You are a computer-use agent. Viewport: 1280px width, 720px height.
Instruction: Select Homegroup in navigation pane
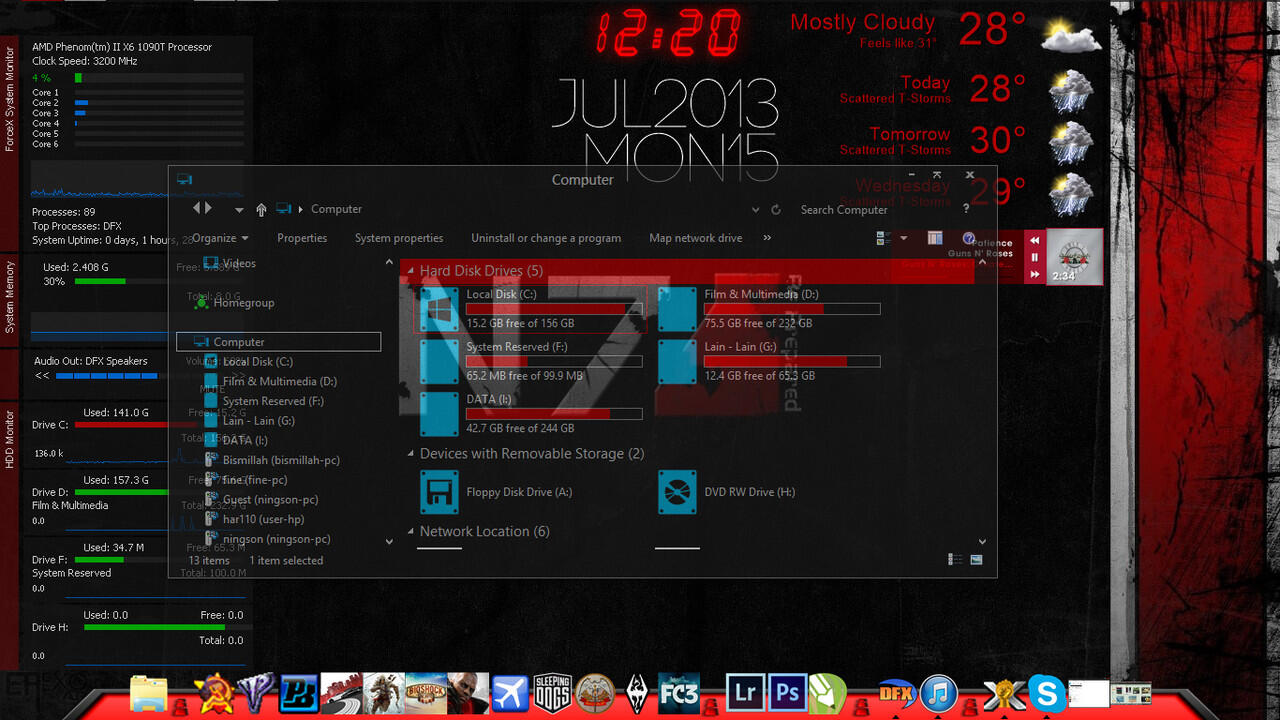coord(234,302)
